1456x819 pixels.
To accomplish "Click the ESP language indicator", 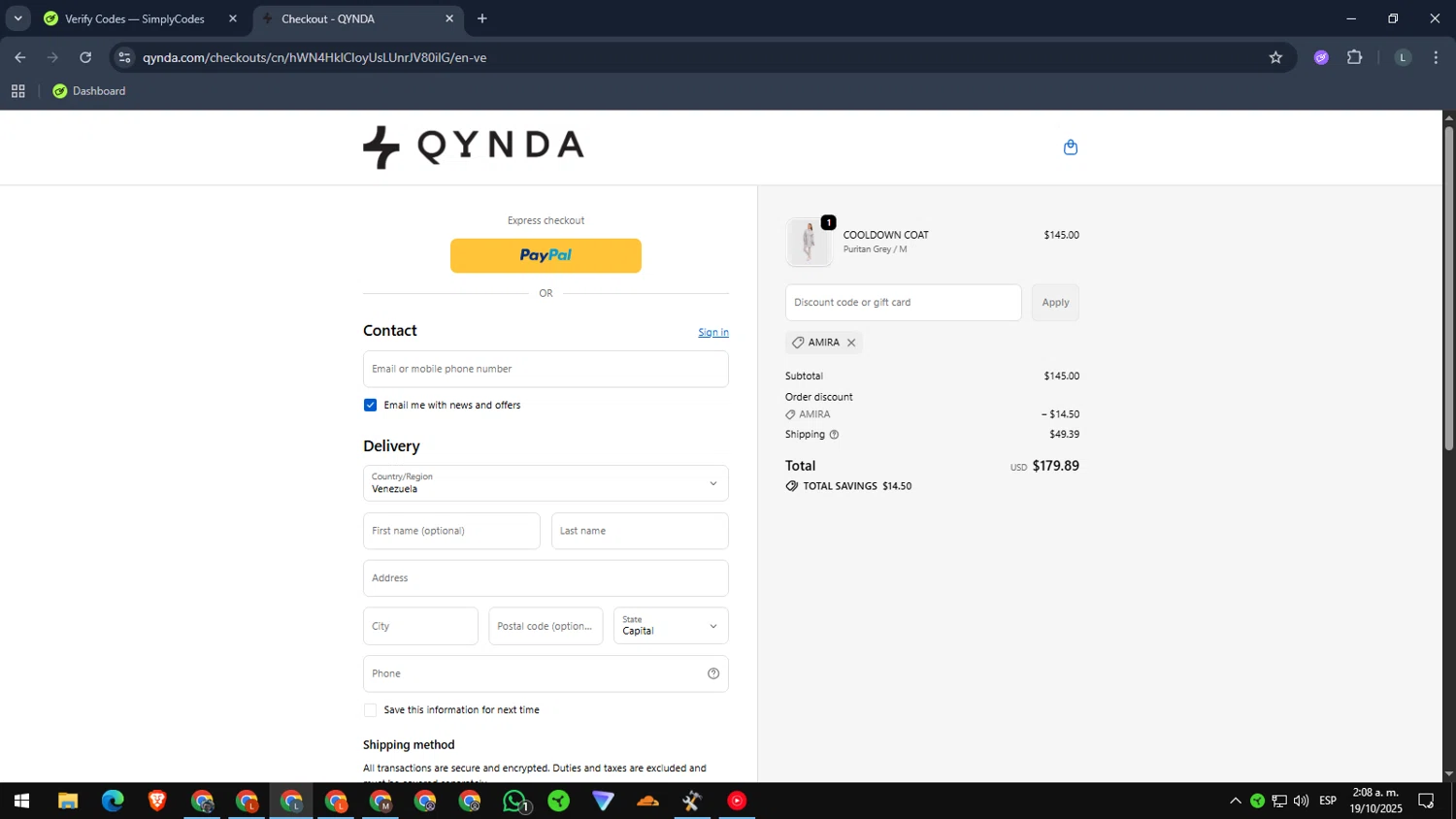I will point(1328,801).
